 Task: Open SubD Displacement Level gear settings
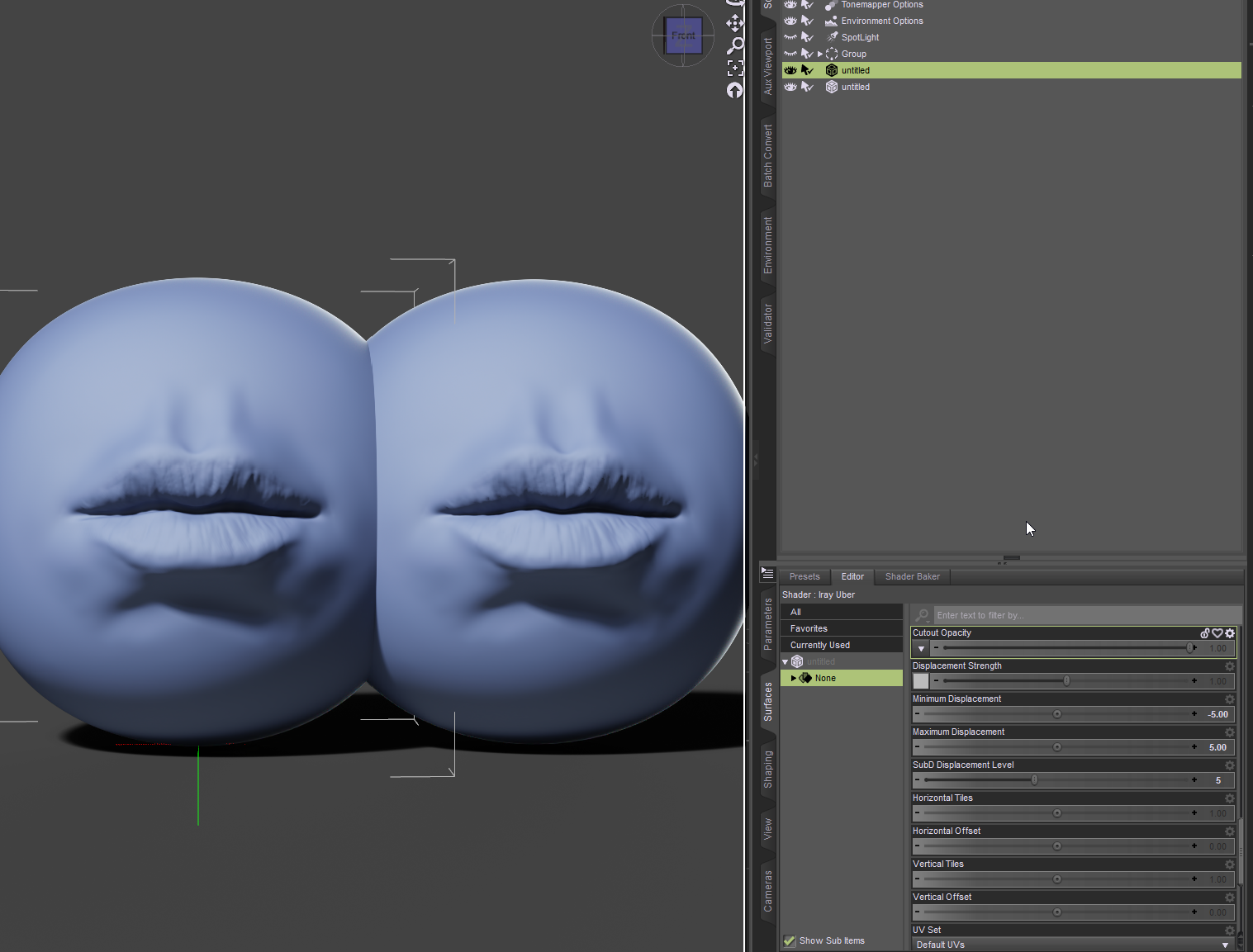tap(1230, 765)
